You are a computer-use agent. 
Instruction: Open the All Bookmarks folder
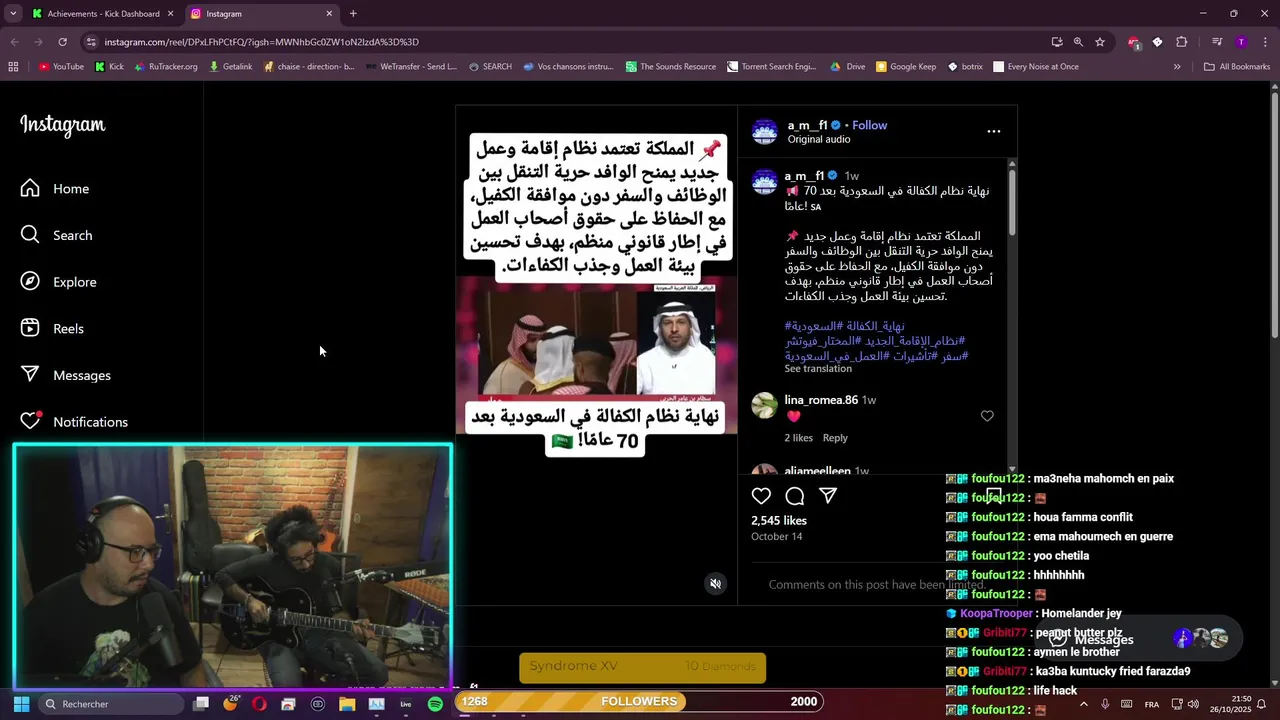click(x=1237, y=67)
